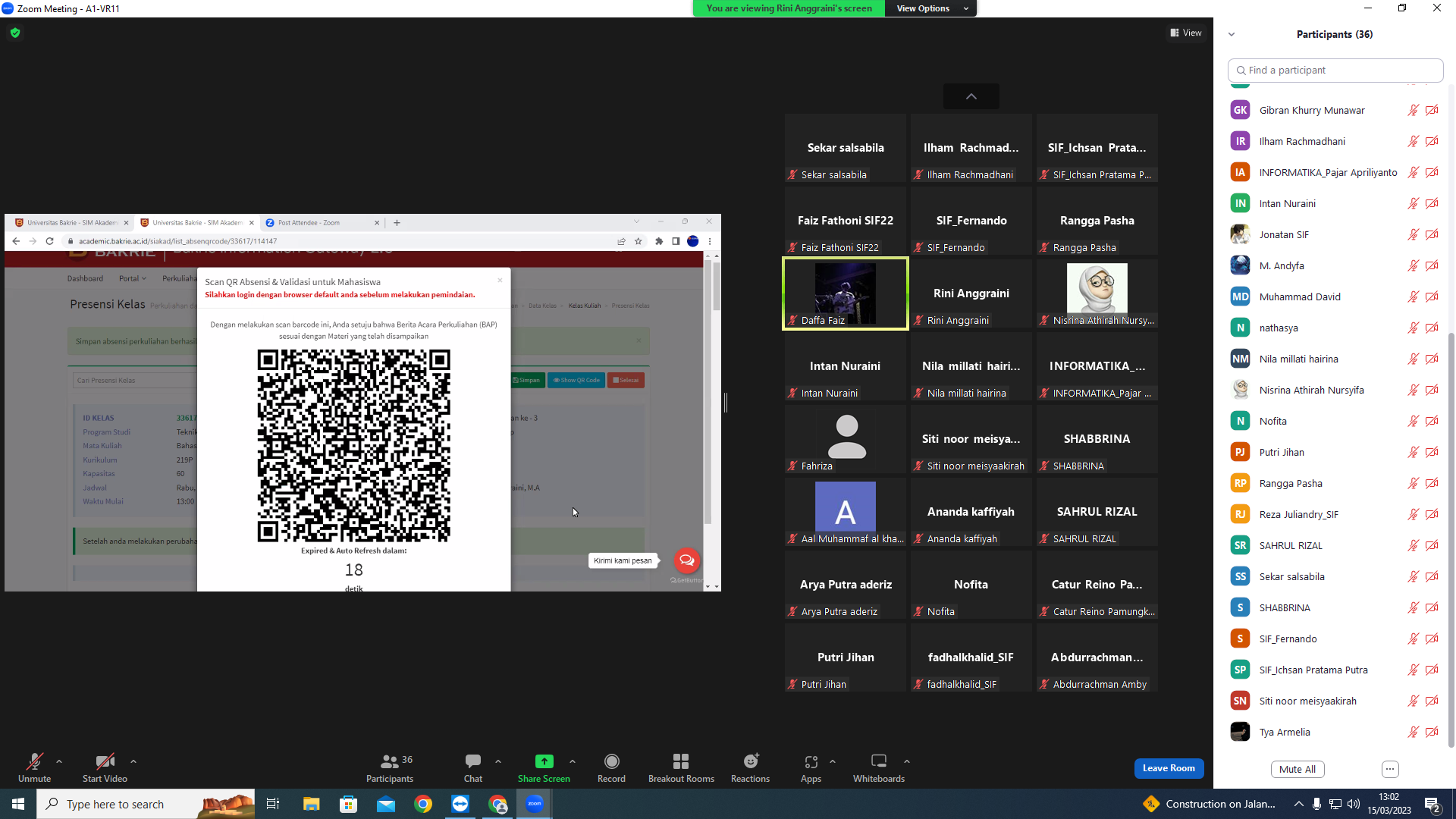Open the Chat icon
Viewport: 1456px width, 819px height.
[x=473, y=761]
